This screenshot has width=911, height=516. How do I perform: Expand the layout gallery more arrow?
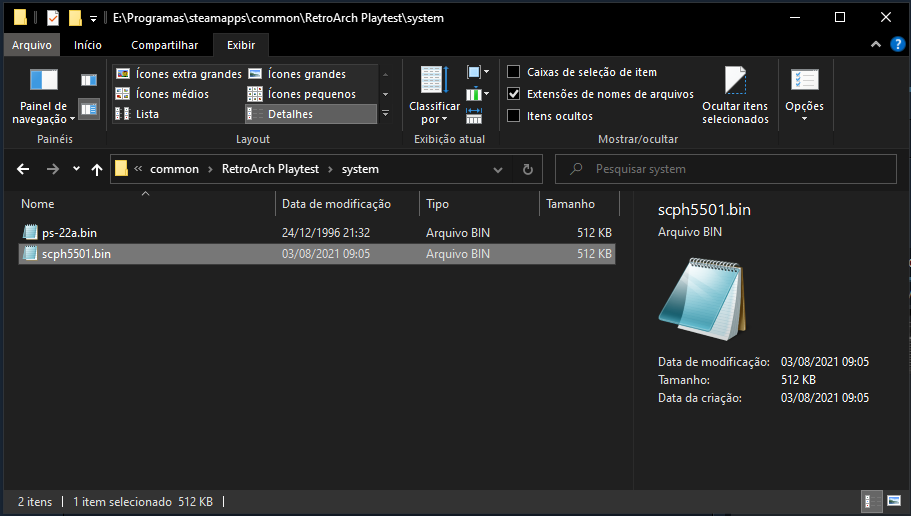[x=385, y=114]
